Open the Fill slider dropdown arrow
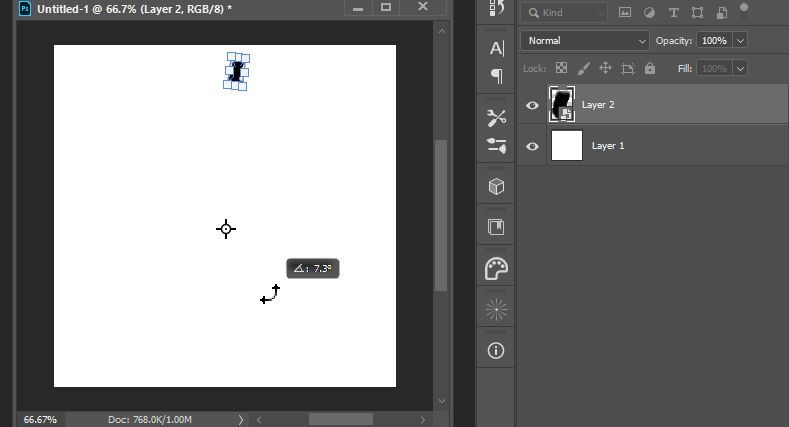 pos(740,68)
